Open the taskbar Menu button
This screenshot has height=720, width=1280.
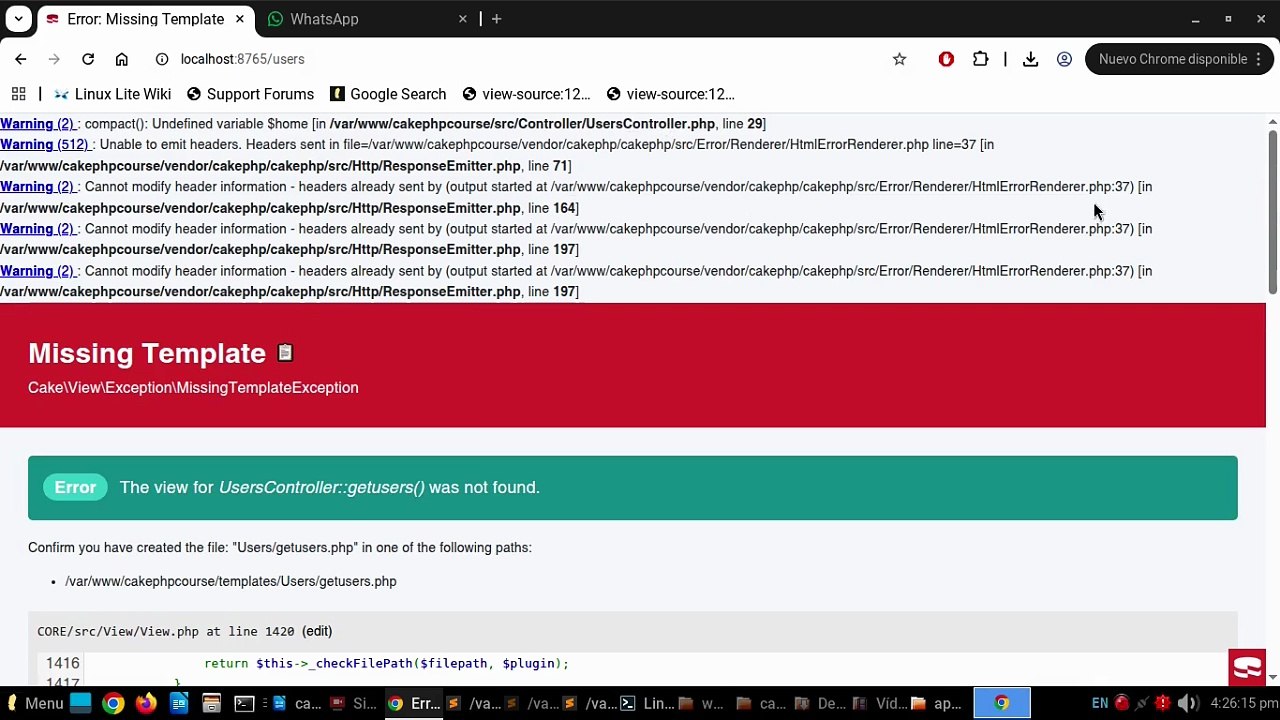tap(34, 703)
